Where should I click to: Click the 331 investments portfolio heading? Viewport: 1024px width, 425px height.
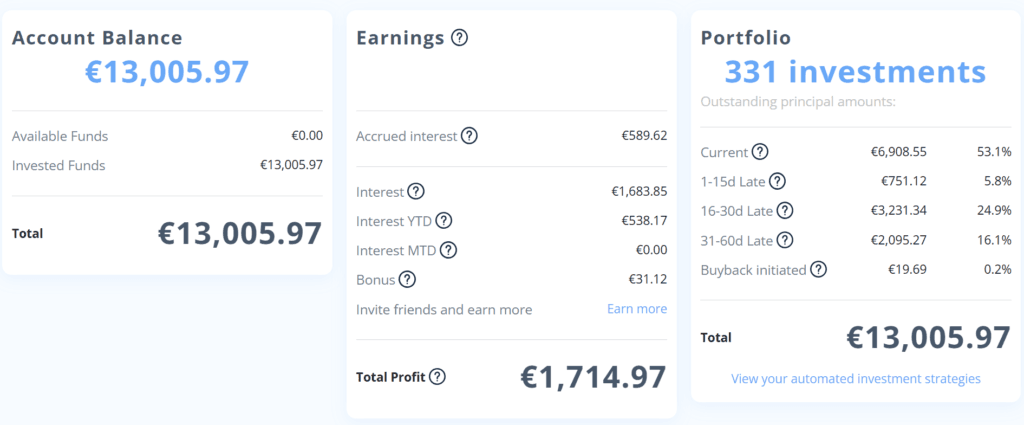855,72
